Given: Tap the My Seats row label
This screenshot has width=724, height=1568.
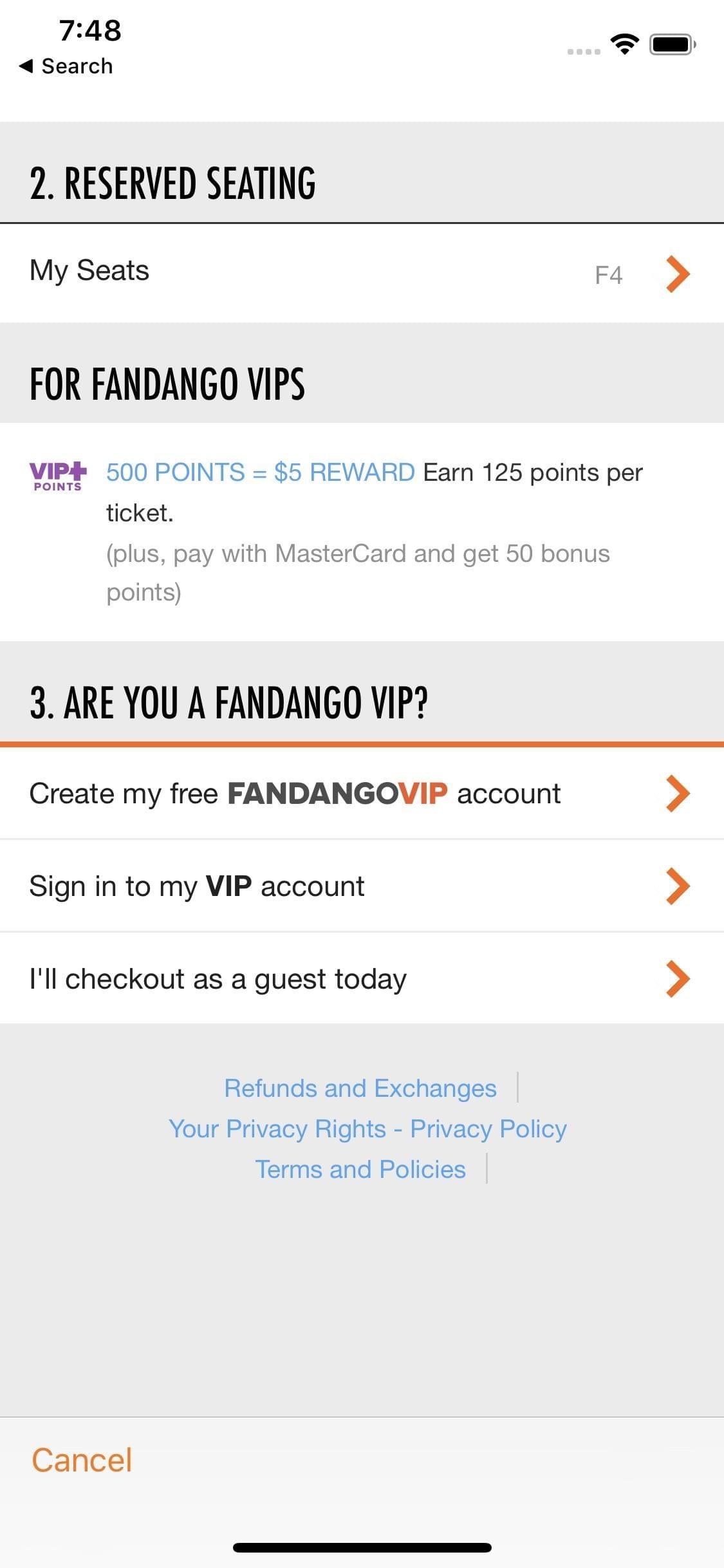Looking at the screenshot, I should click(89, 270).
